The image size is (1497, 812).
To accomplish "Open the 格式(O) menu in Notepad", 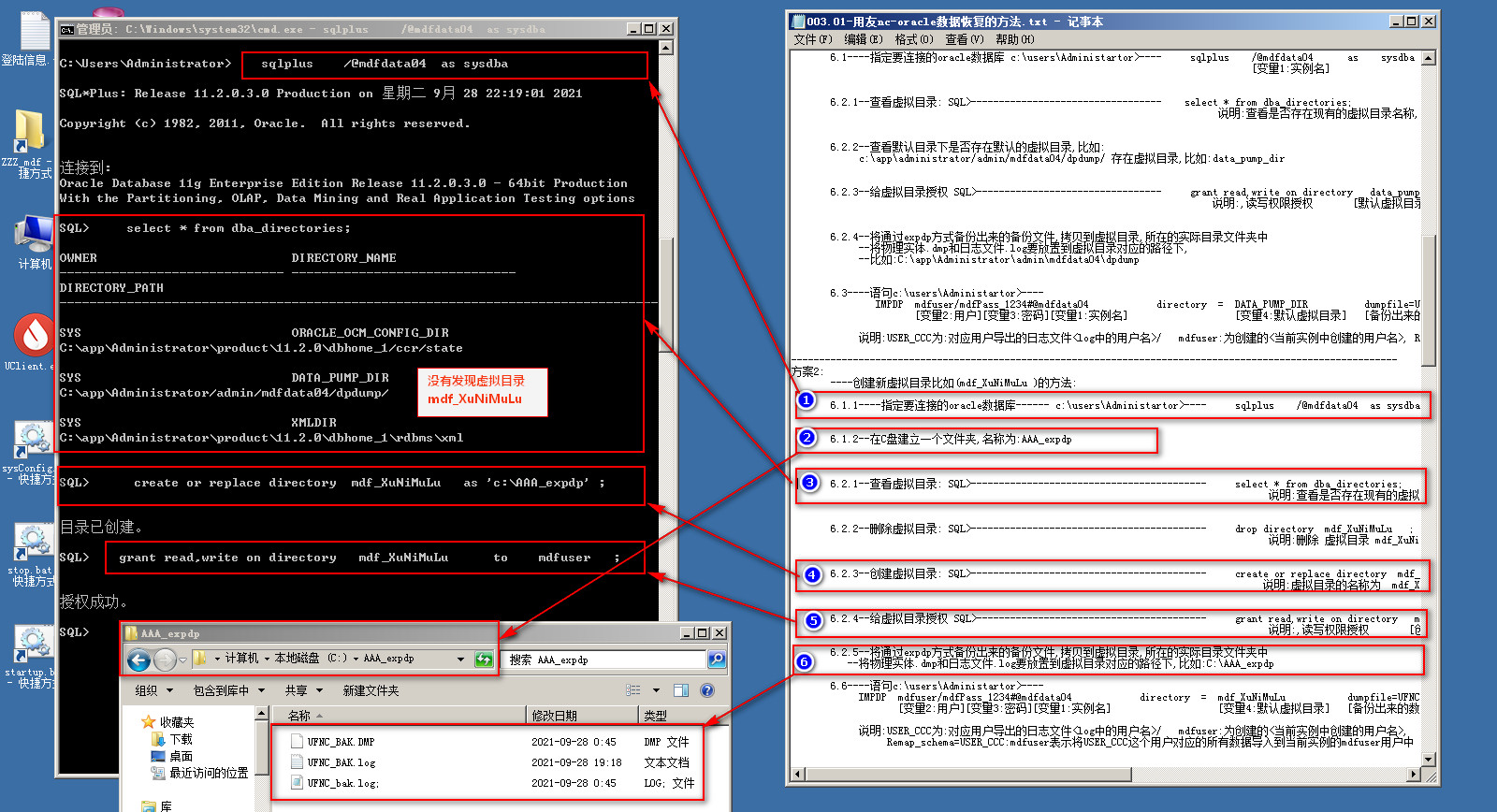I will 913,39.
